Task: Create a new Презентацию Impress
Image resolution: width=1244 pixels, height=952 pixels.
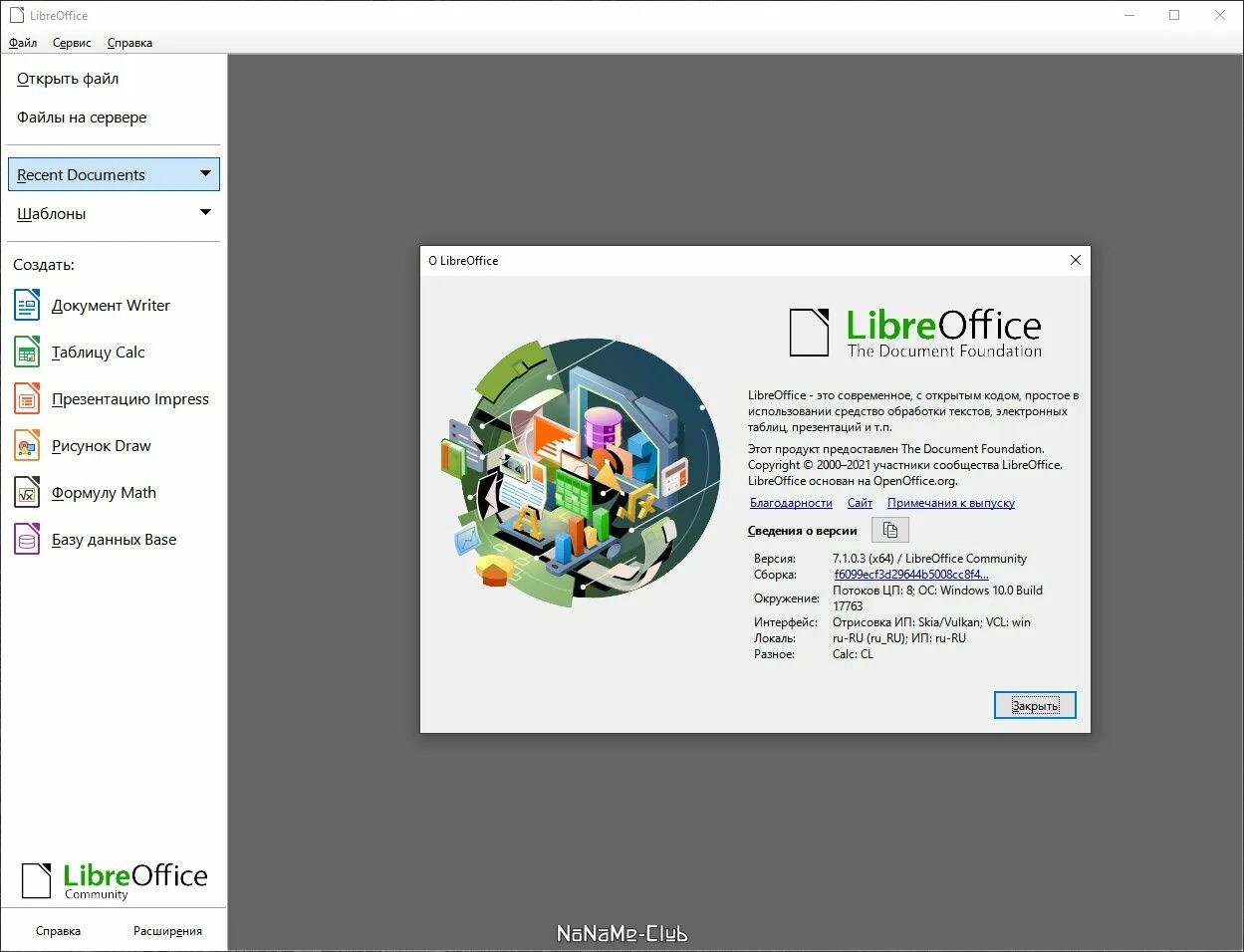Action: pyautogui.click(x=130, y=399)
